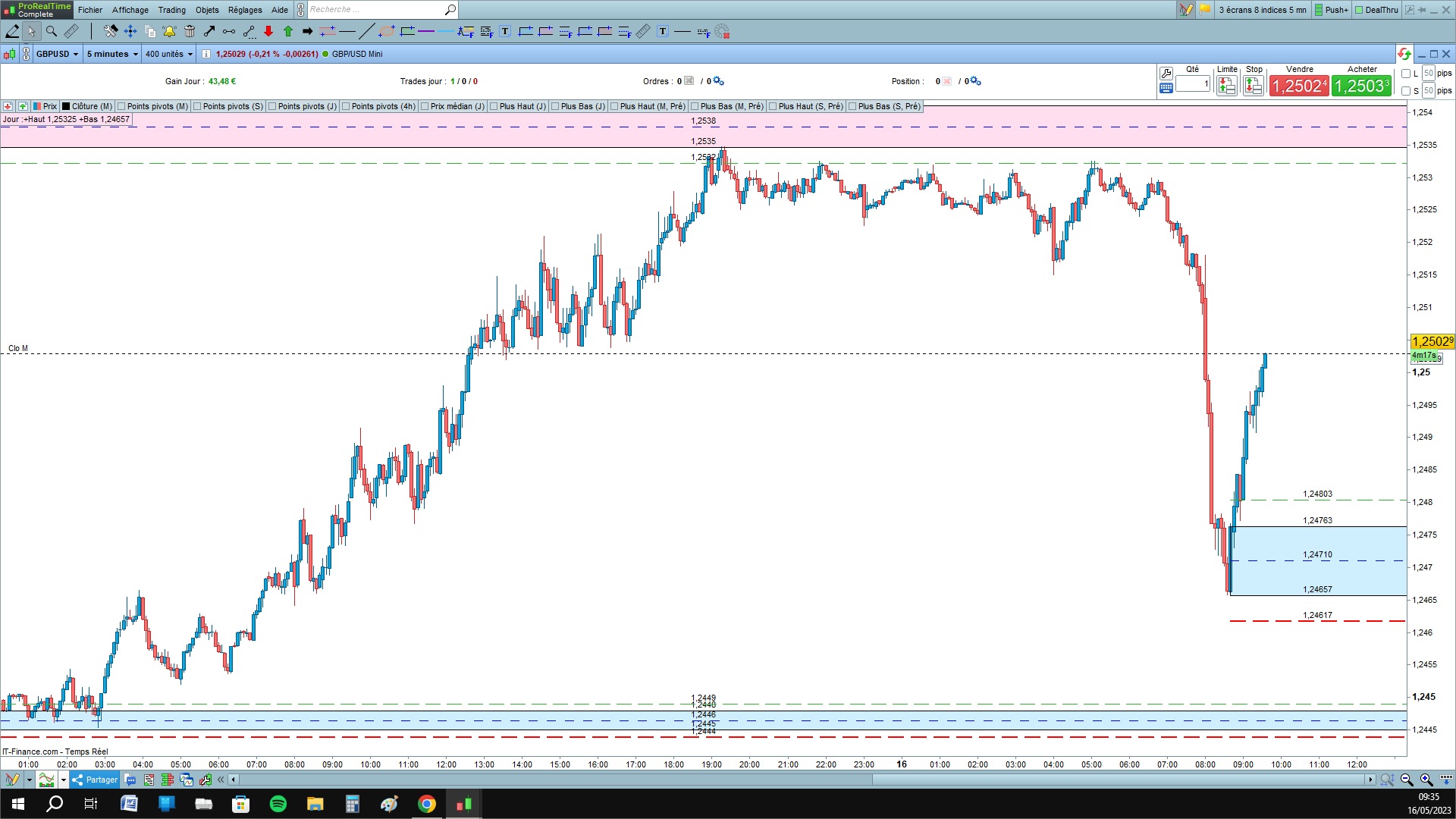Viewport: 1456px width, 819px height.
Task: Select the pencil drawing tool
Action: coord(12,31)
